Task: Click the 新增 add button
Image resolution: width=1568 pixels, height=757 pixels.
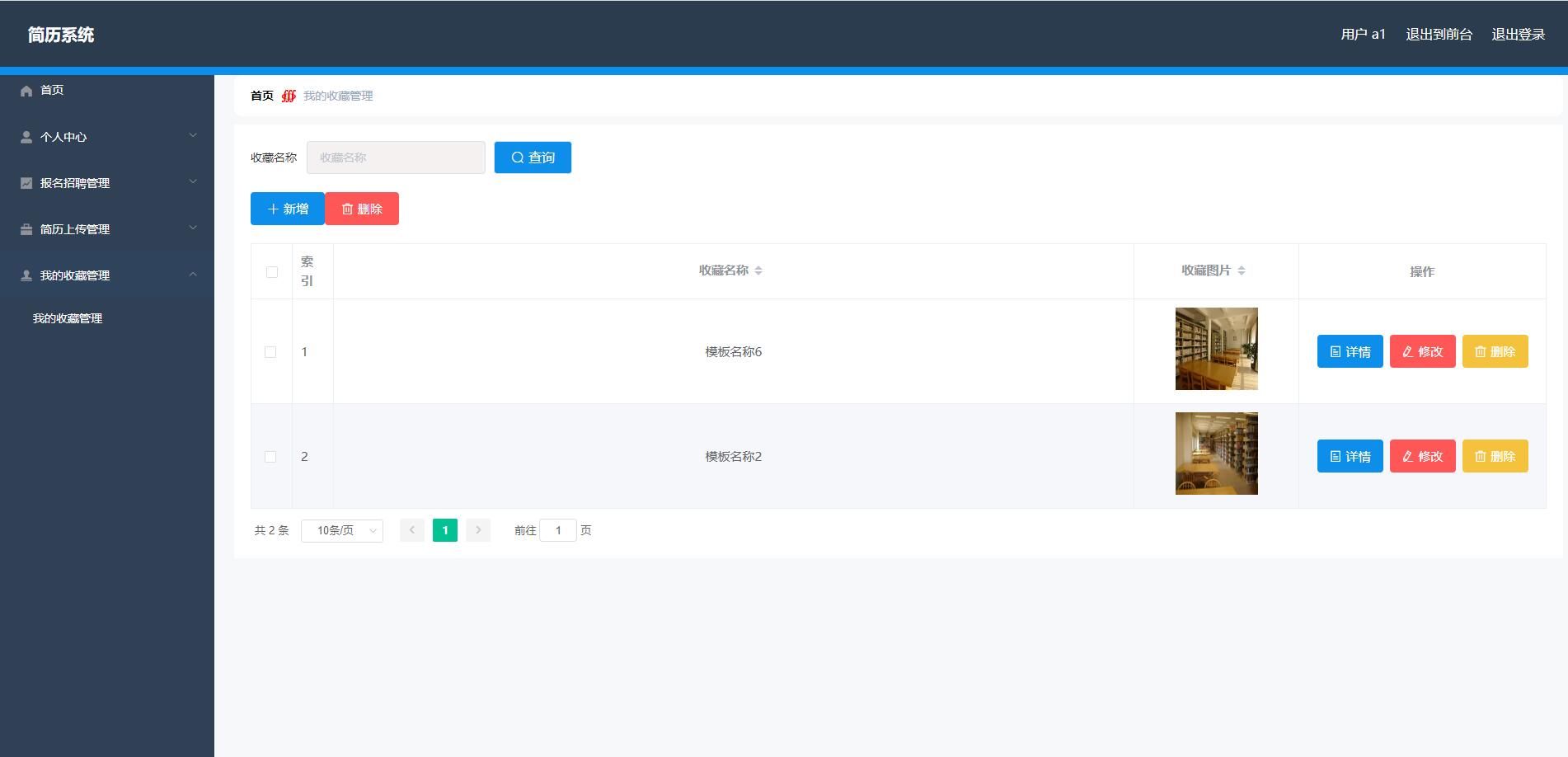Action: click(288, 209)
